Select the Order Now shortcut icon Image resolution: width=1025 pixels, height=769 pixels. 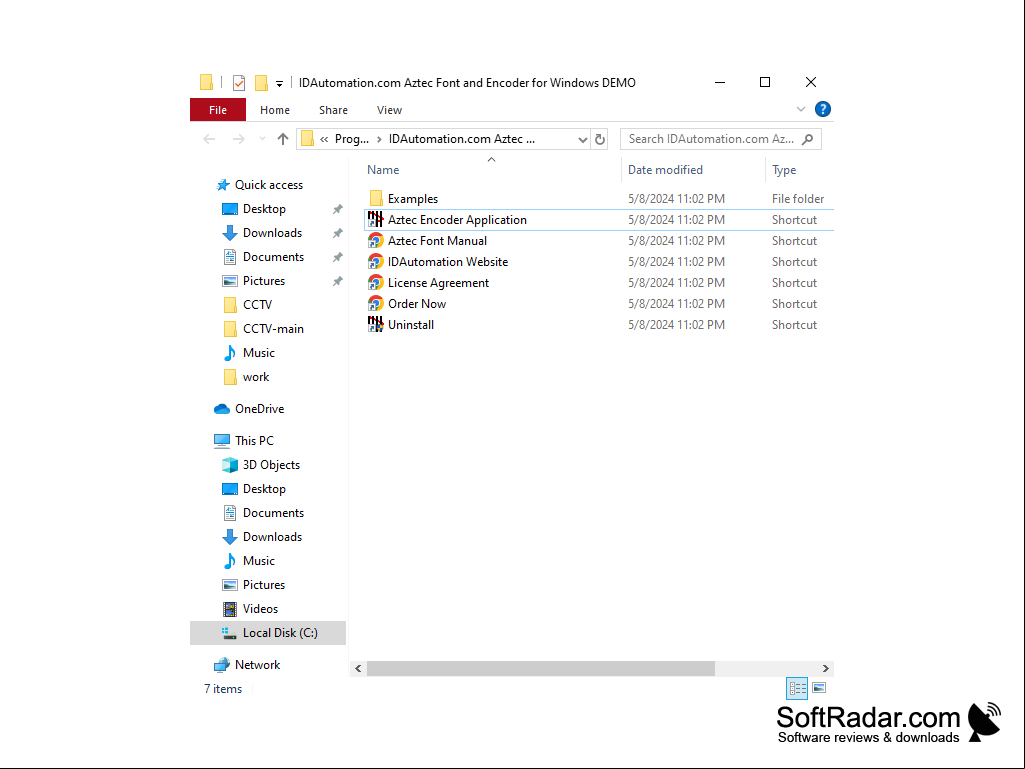click(375, 303)
